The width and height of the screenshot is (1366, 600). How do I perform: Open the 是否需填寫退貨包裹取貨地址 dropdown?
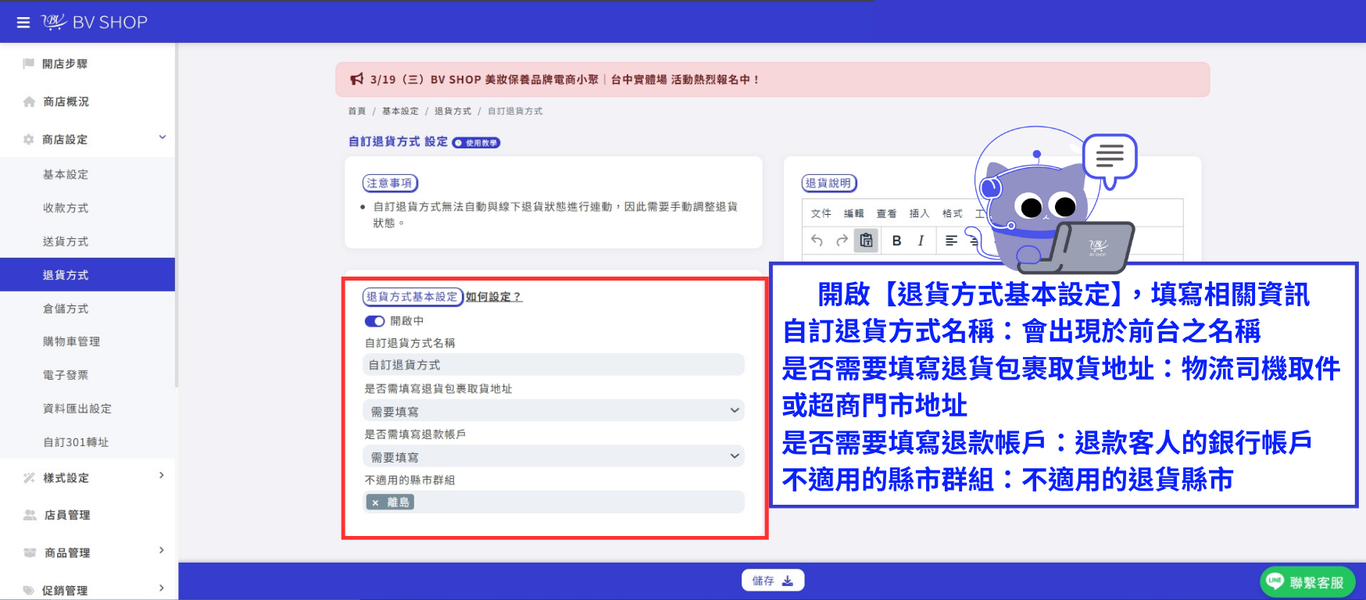point(554,411)
